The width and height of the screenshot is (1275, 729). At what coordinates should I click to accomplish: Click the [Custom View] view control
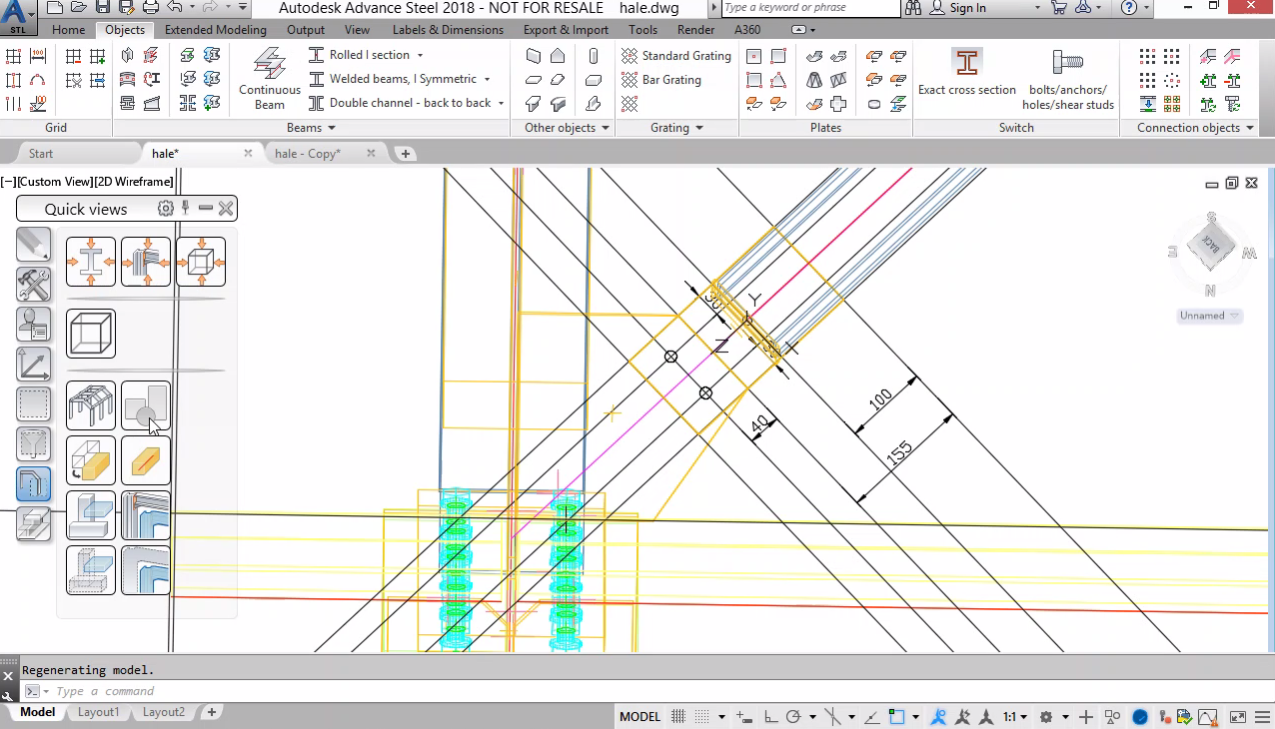[55, 182]
